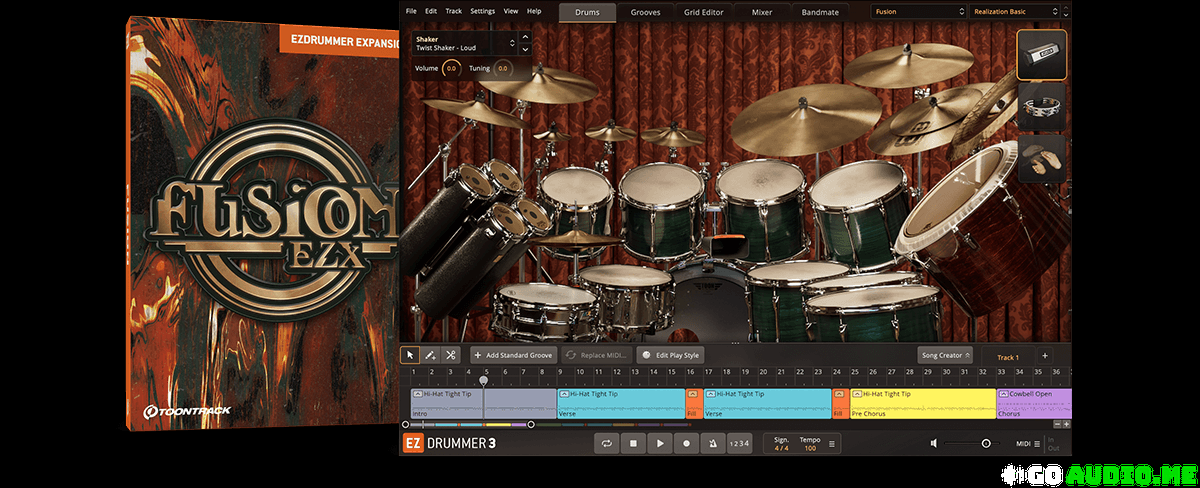
Task: Select the second orange Fill block
Action: (x=840, y=403)
